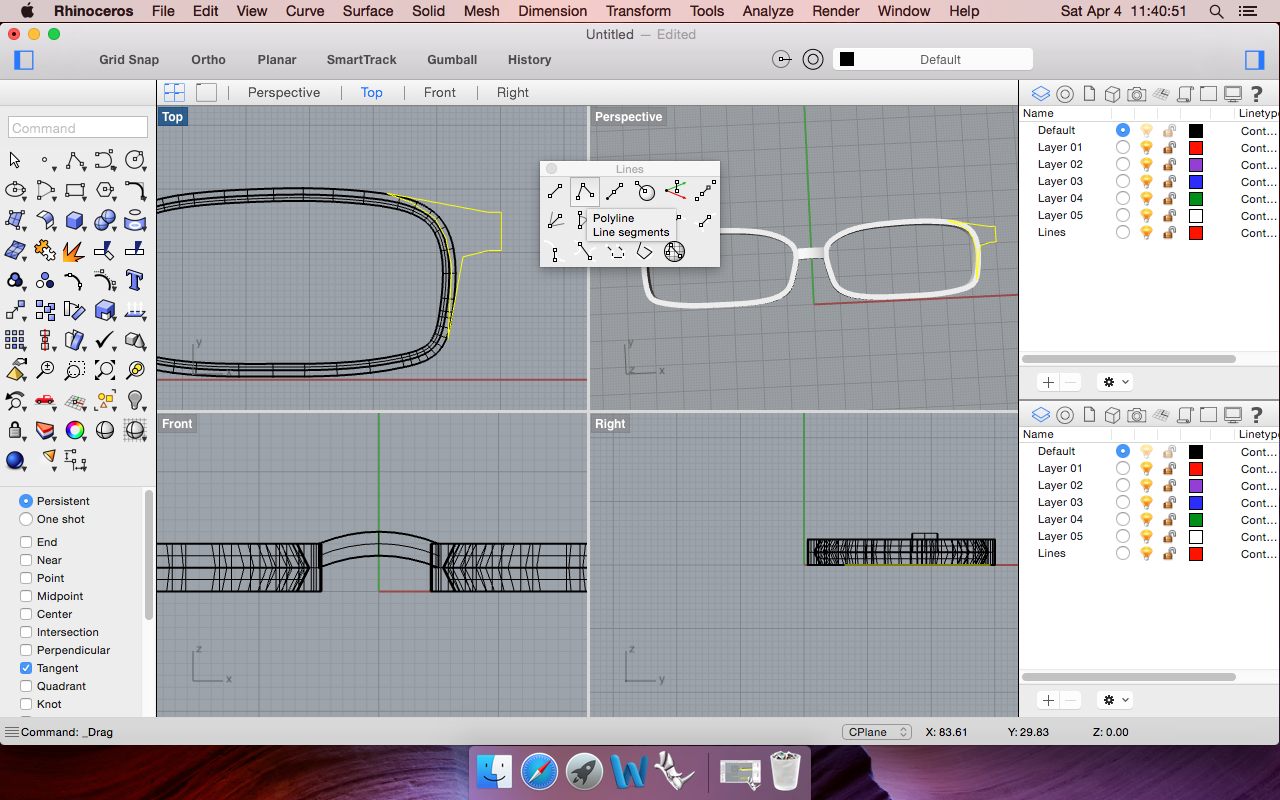Select the One shot radio option
Image resolution: width=1280 pixels, height=800 pixels.
26,519
